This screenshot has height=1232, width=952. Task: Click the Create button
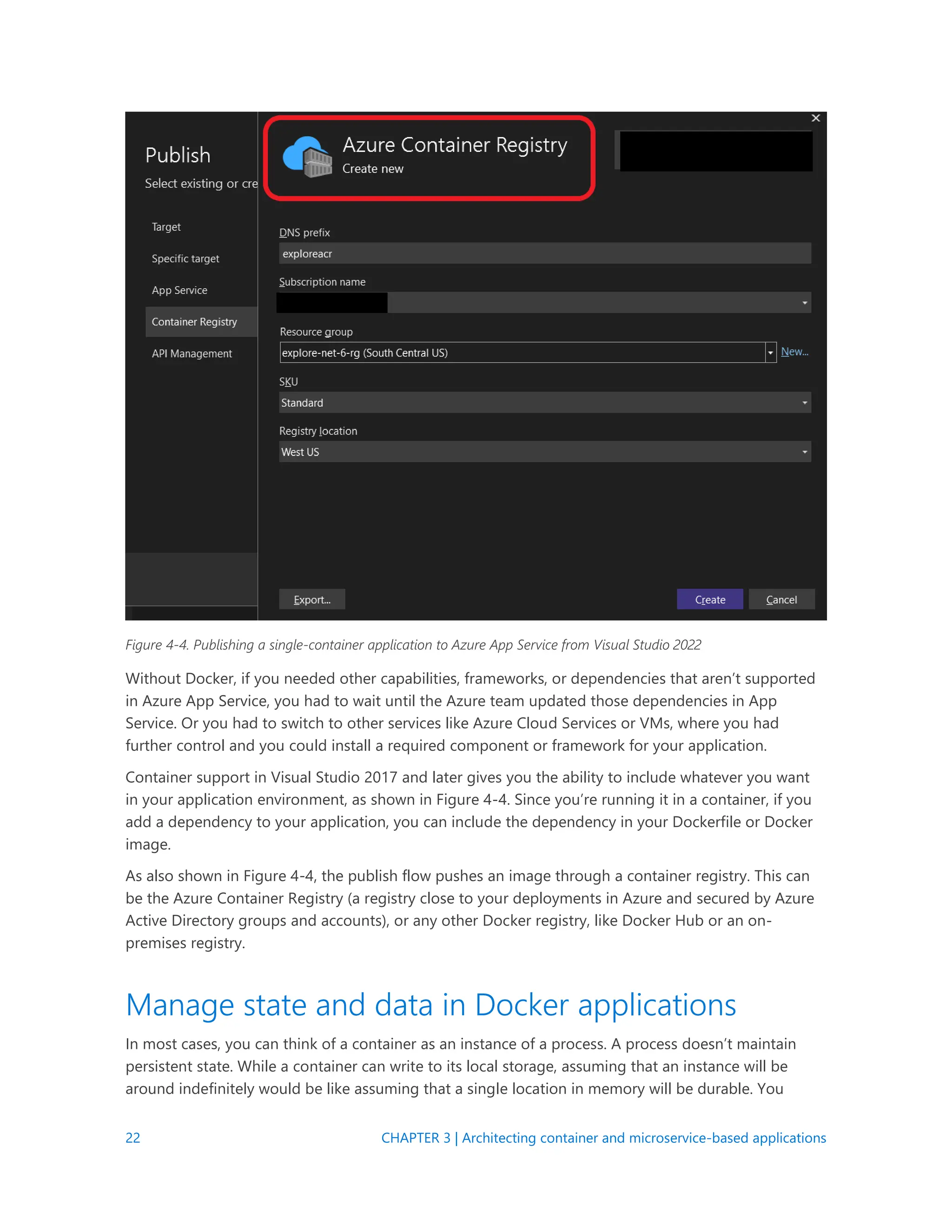click(x=709, y=600)
